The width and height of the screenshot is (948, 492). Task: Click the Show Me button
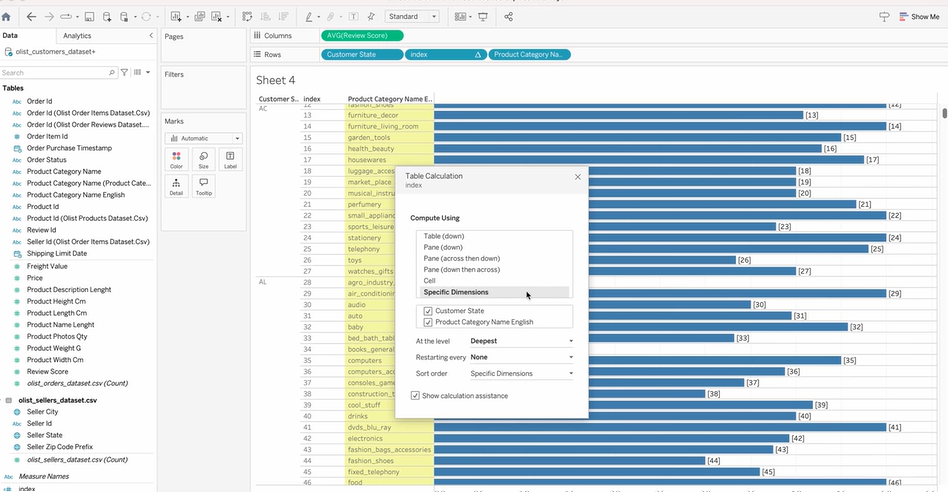(x=918, y=17)
